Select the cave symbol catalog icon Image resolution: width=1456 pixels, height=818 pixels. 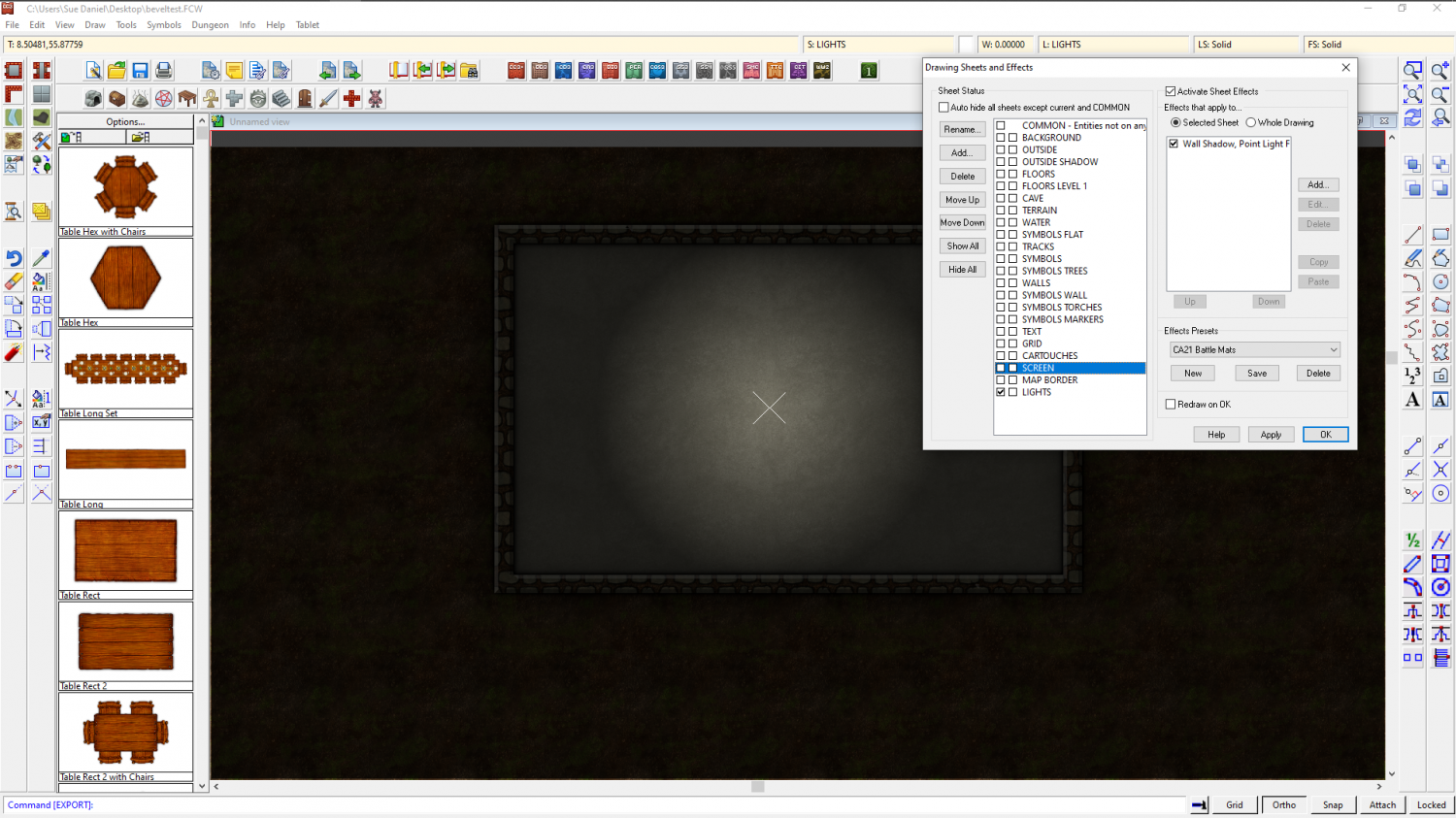coord(93,98)
